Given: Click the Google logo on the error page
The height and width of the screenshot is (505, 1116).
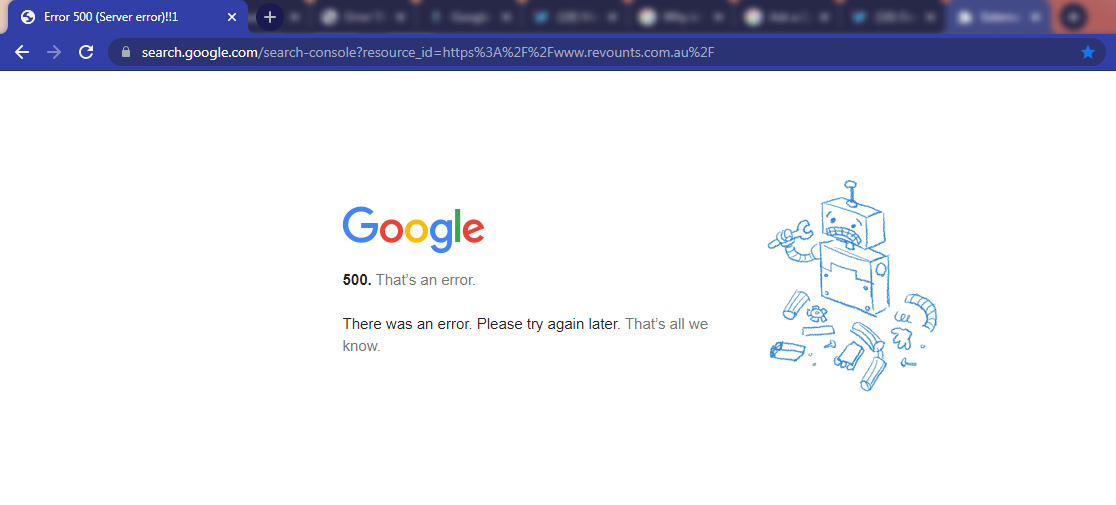Looking at the screenshot, I should pyautogui.click(x=414, y=230).
